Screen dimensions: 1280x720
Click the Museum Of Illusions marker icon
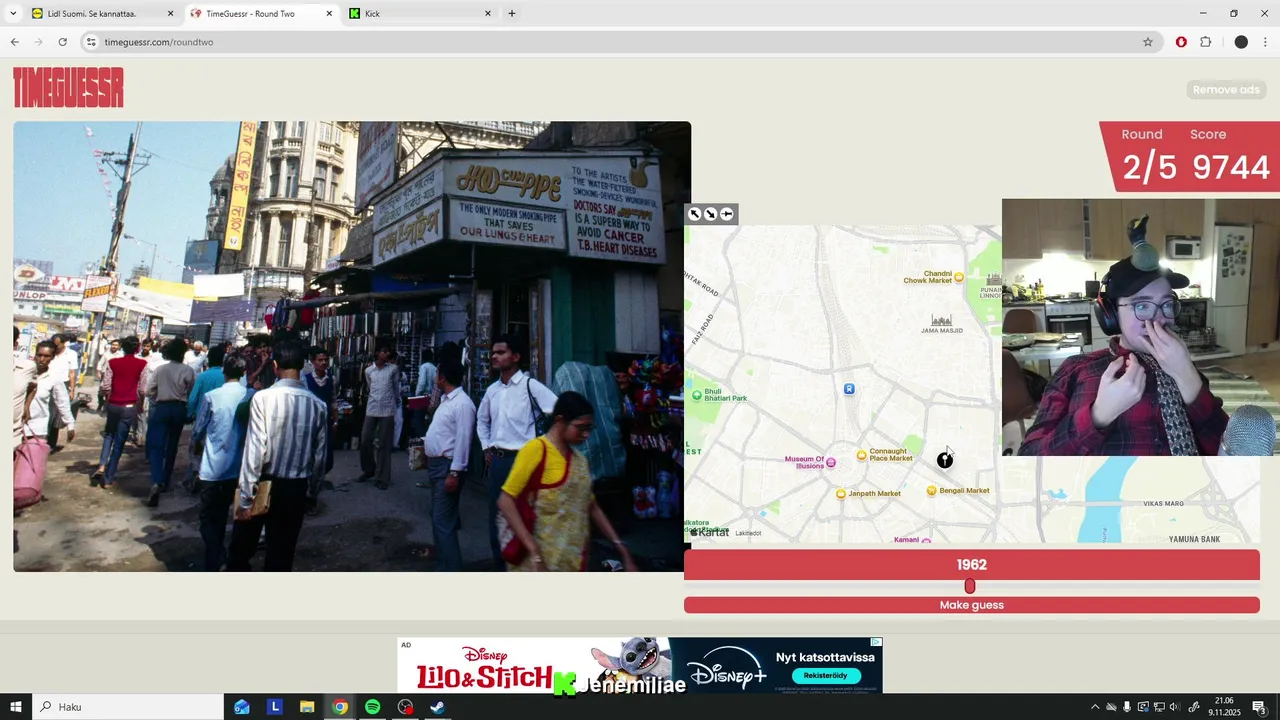pyautogui.click(x=831, y=463)
